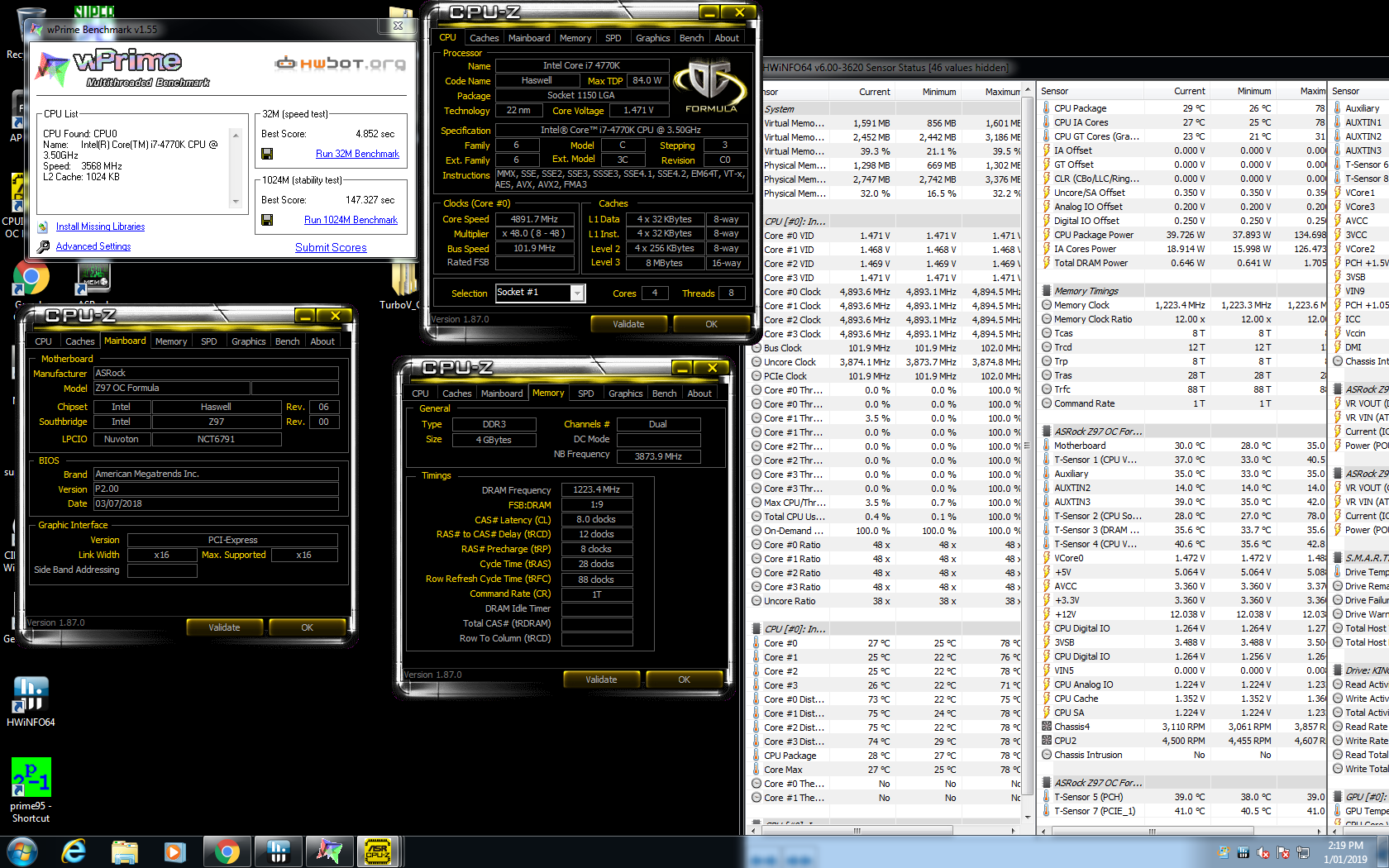1389x868 pixels.
Task: Click the fan icon for CPU2 sensor
Action: pyautogui.click(x=1047, y=741)
